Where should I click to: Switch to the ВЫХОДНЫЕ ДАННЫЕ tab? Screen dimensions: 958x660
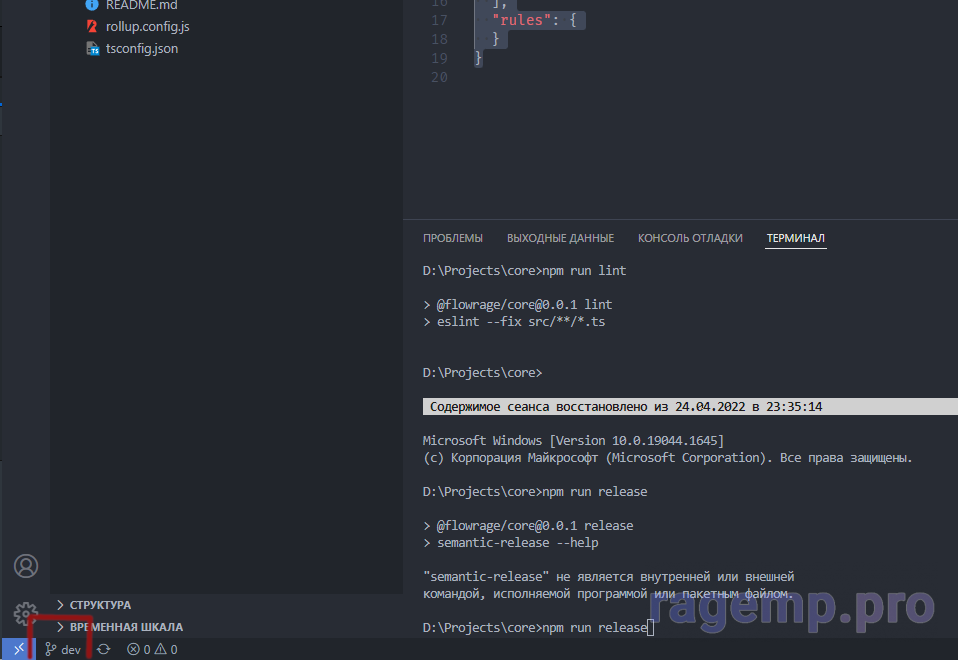click(560, 238)
